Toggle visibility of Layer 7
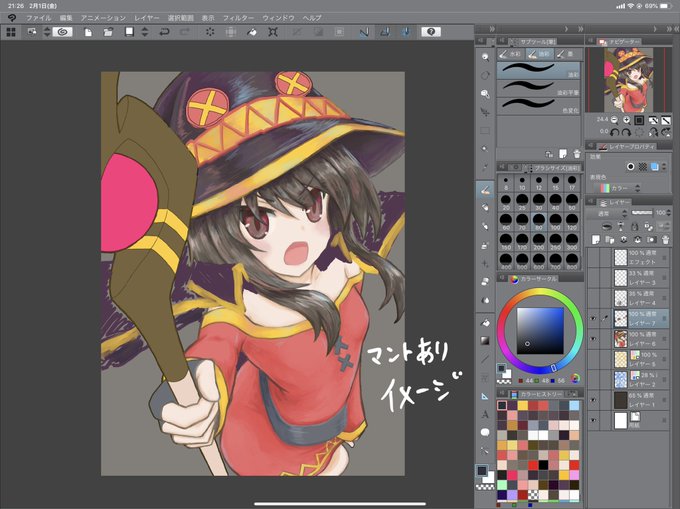Image resolution: width=680 pixels, height=509 pixels. [x=593, y=319]
